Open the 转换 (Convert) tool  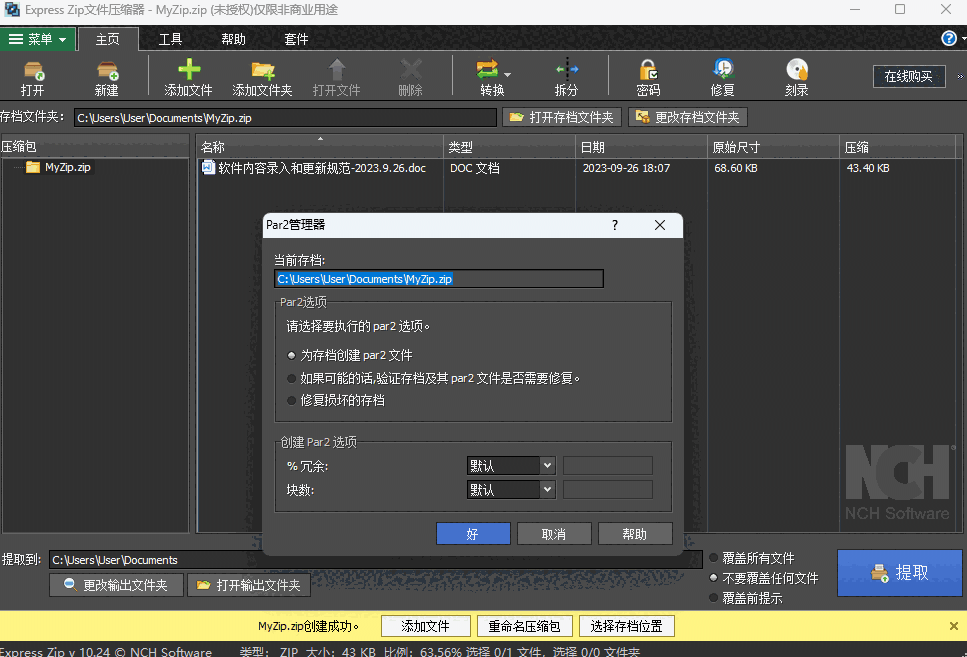(490, 72)
